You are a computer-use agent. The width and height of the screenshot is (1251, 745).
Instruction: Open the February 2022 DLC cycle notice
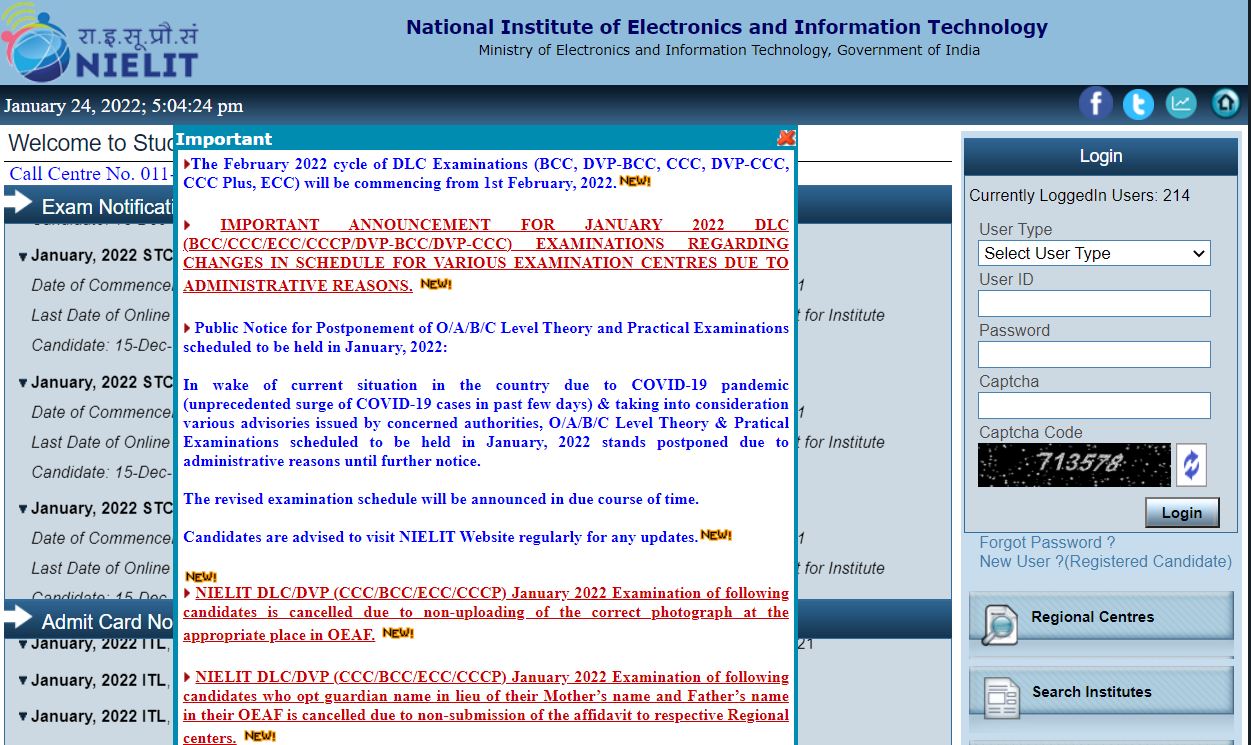[486, 173]
